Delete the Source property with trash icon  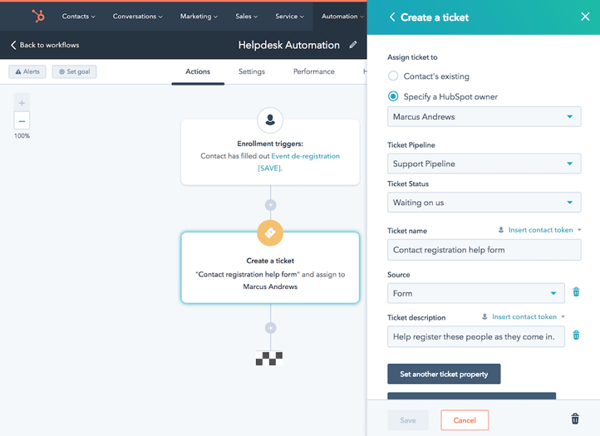click(576, 293)
